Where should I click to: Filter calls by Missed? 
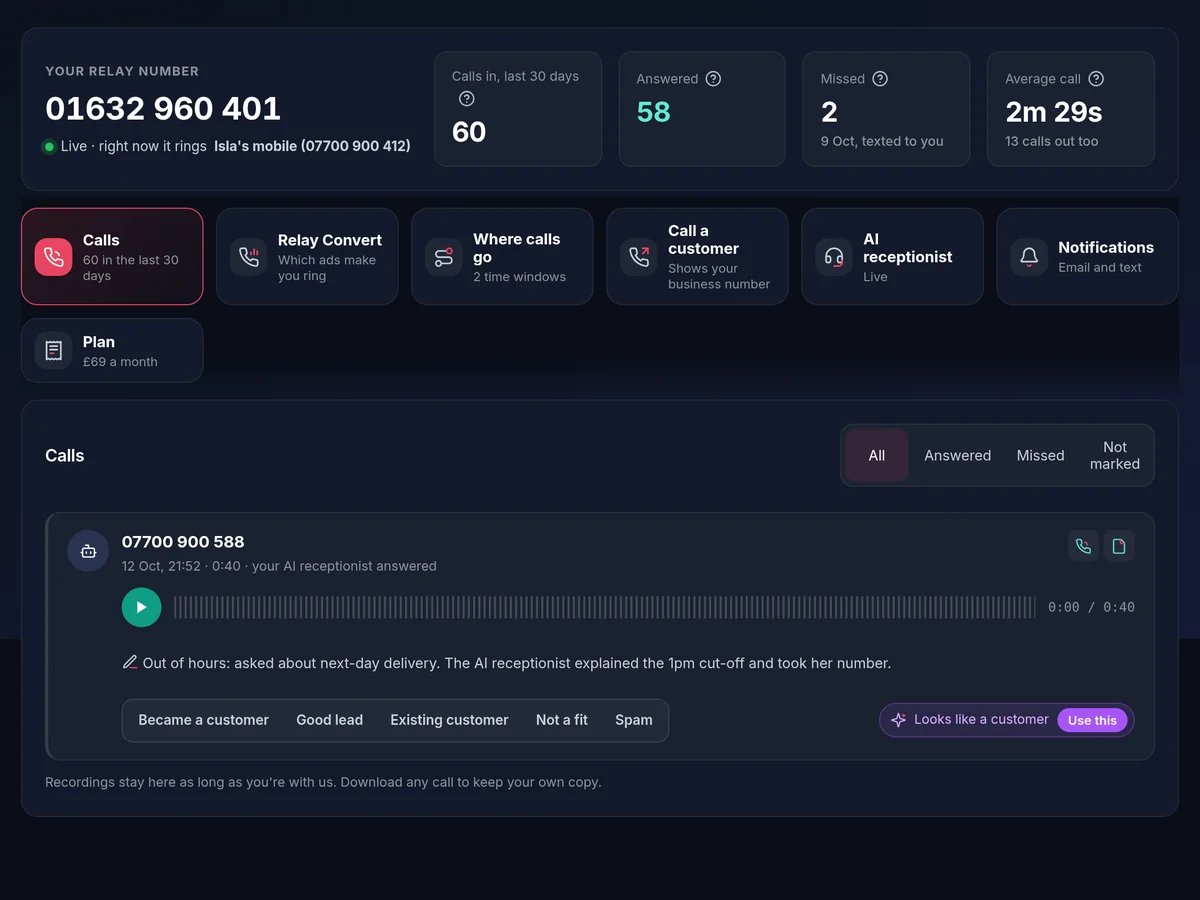click(1040, 455)
